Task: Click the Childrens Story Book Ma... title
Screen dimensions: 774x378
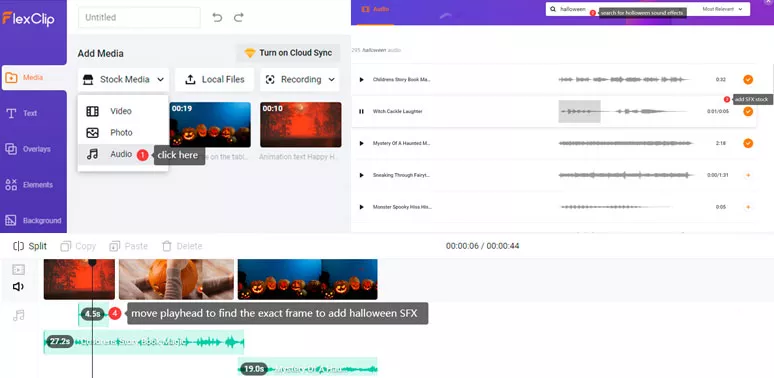Action: tap(402, 79)
